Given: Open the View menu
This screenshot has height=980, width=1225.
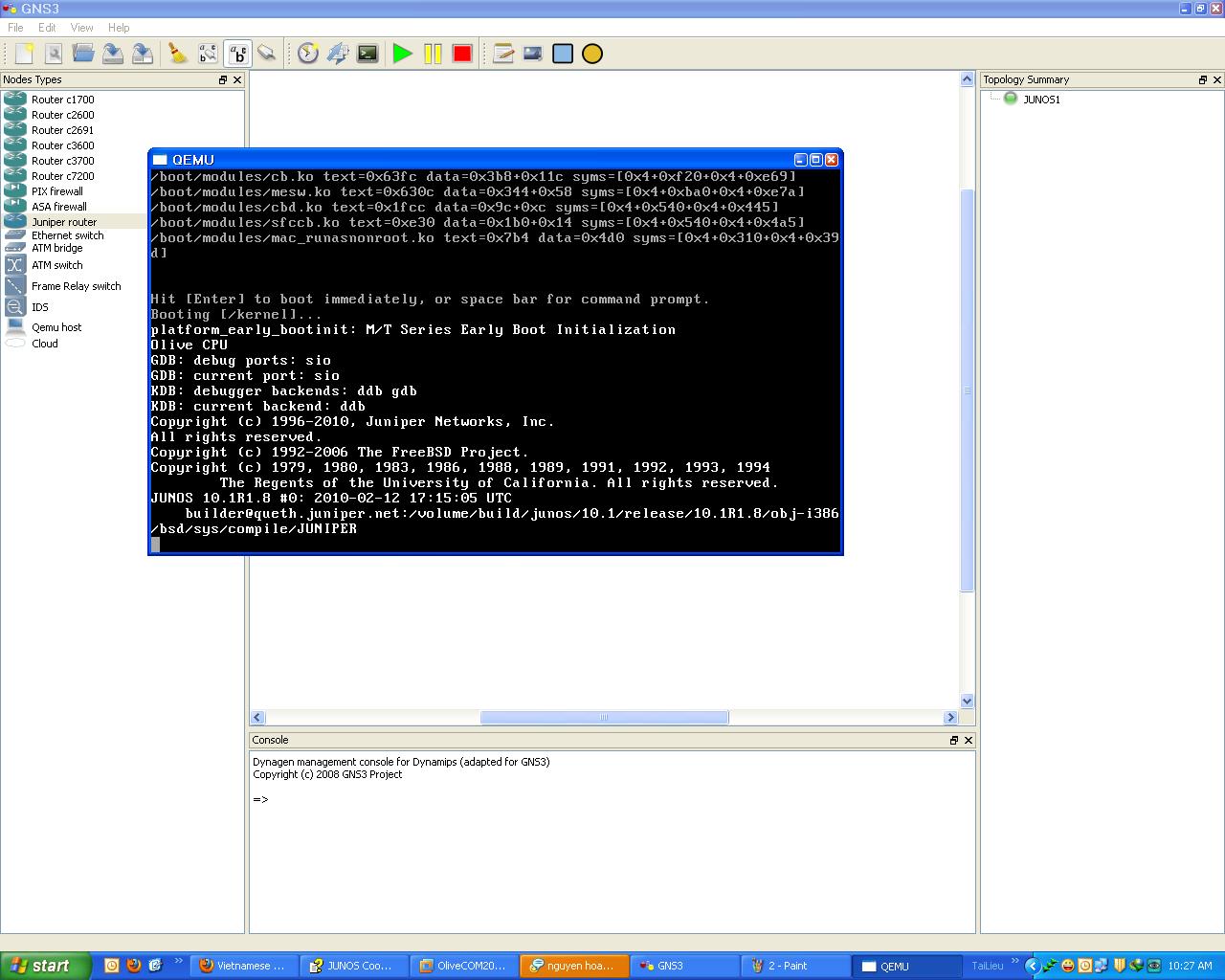Looking at the screenshot, I should (82, 28).
